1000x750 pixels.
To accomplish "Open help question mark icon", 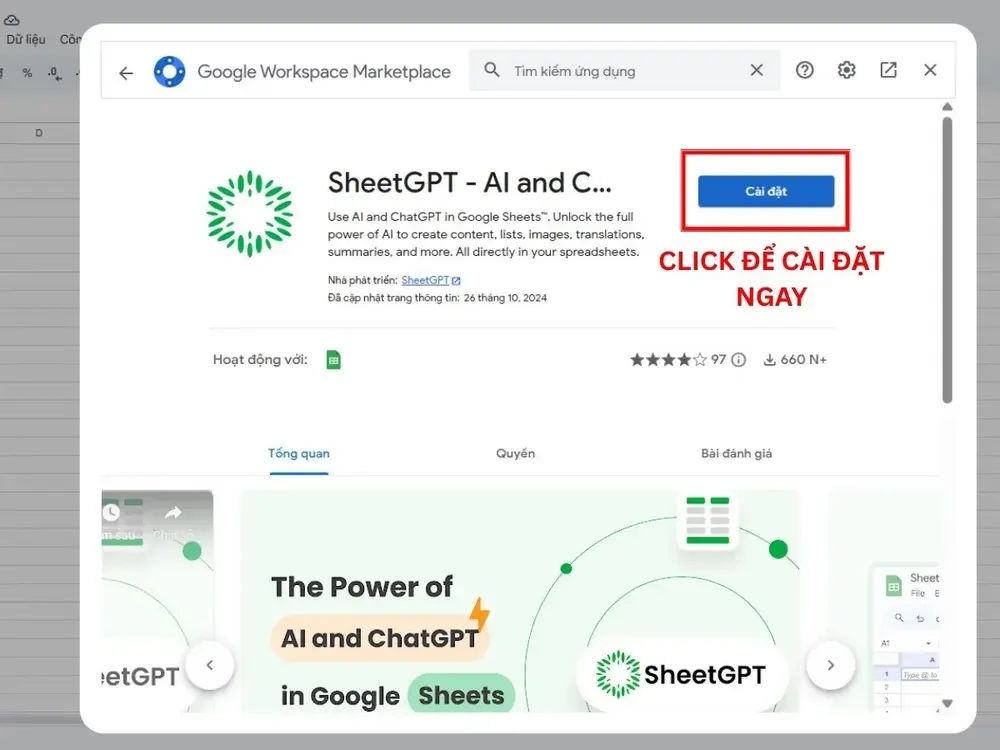I will [804, 70].
